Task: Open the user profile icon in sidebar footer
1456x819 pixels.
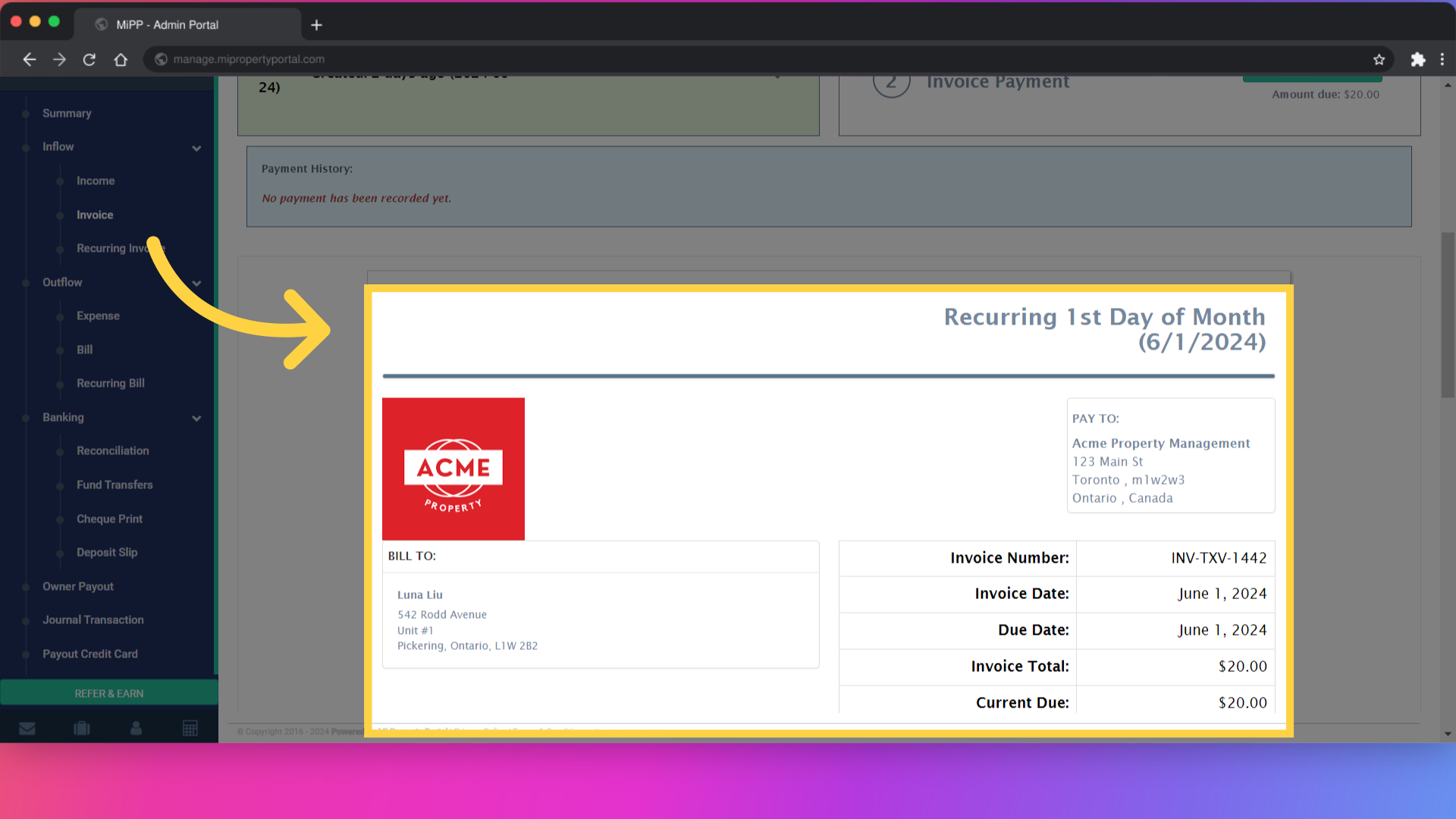Action: click(136, 728)
